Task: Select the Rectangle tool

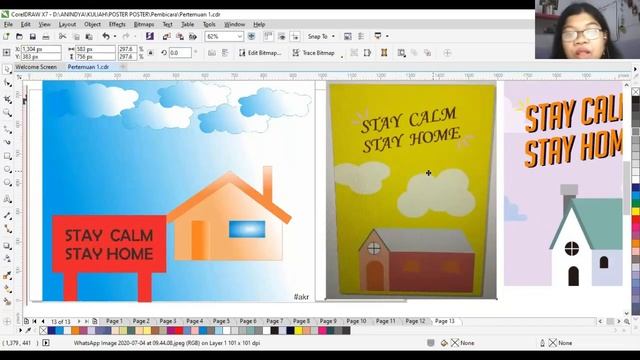Action: tap(7, 156)
